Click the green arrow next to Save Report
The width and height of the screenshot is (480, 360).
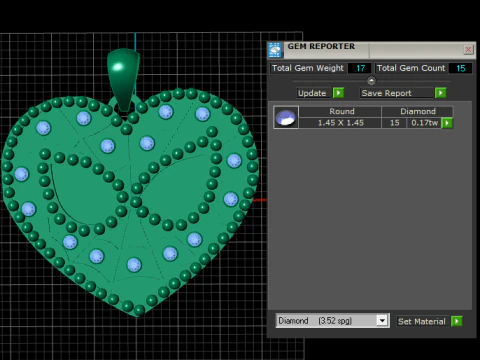[440, 93]
